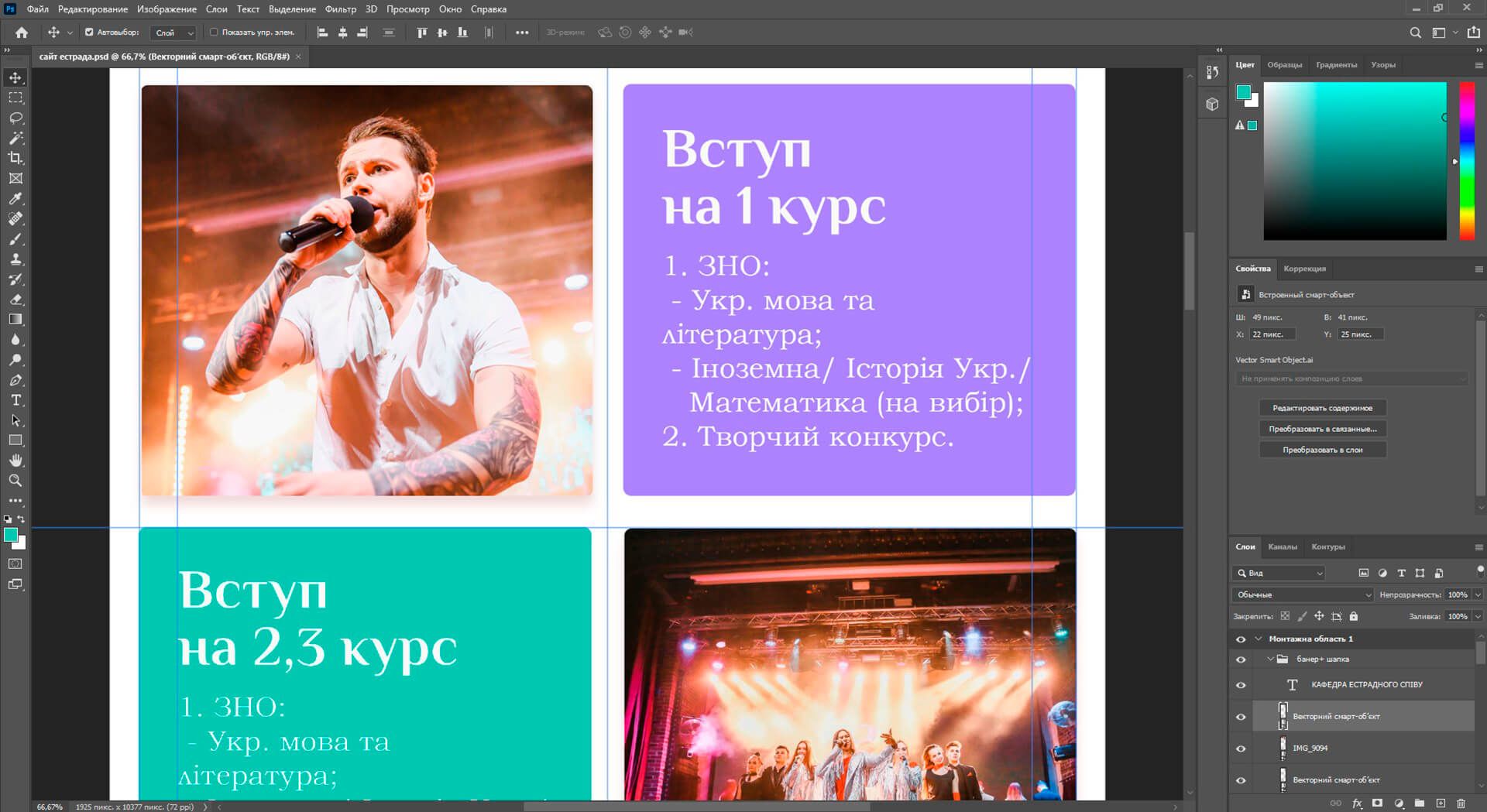Select the Brush tool

(x=15, y=239)
